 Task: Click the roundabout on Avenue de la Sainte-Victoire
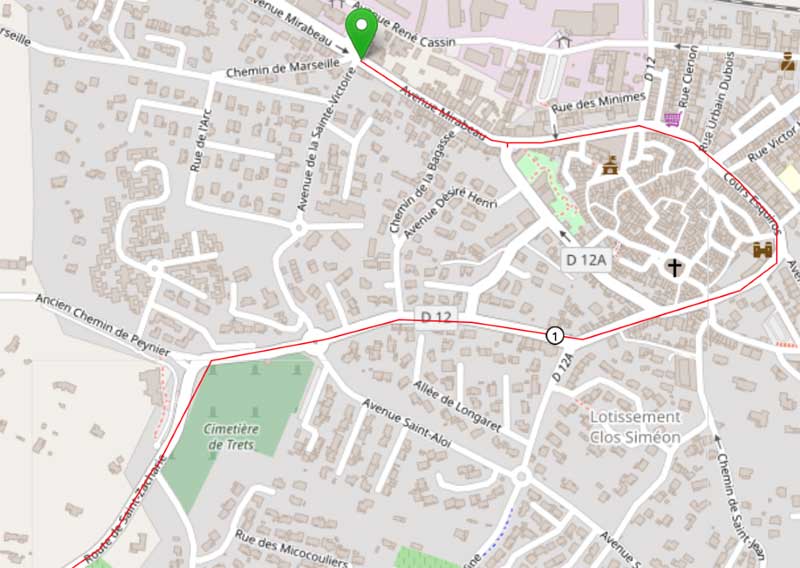pyautogui.click(x=298, y=228)
